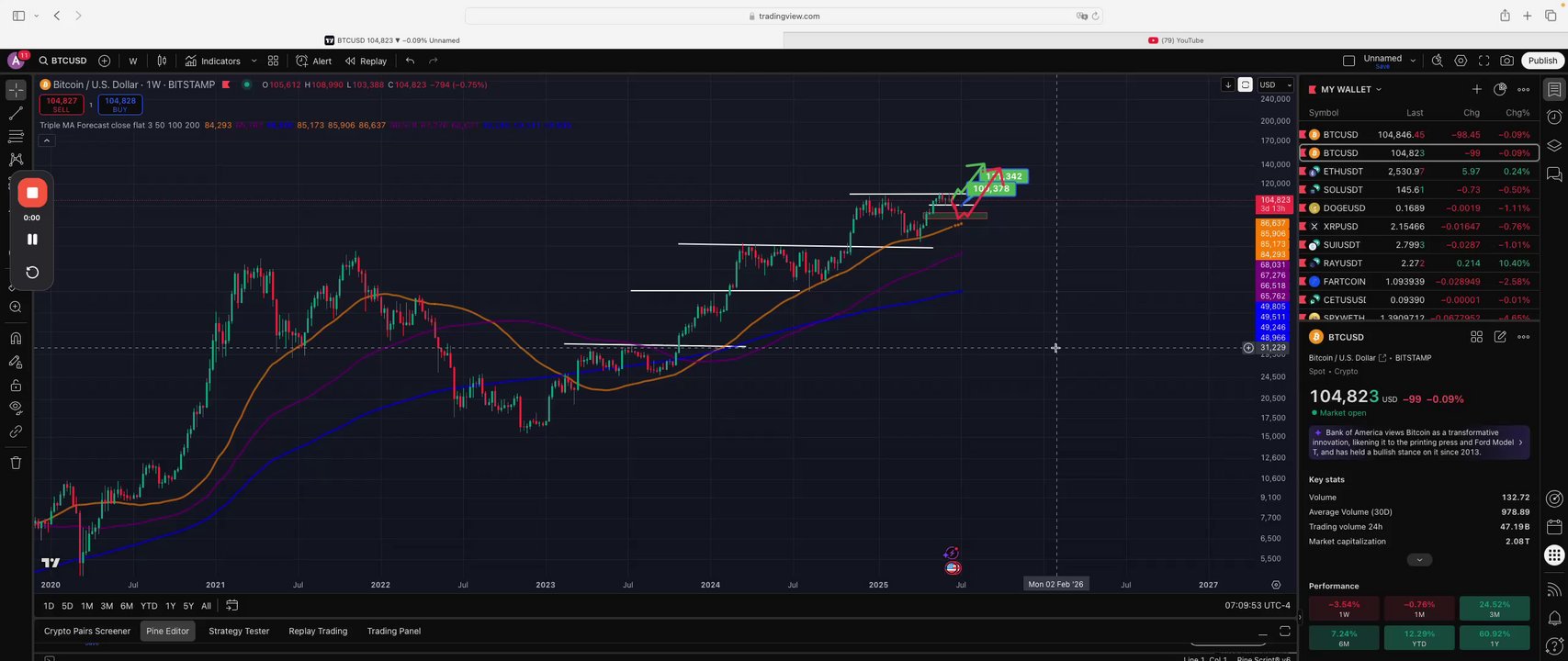Open the Replay Trading tab
1568x661 pixels.
point(318,631)
